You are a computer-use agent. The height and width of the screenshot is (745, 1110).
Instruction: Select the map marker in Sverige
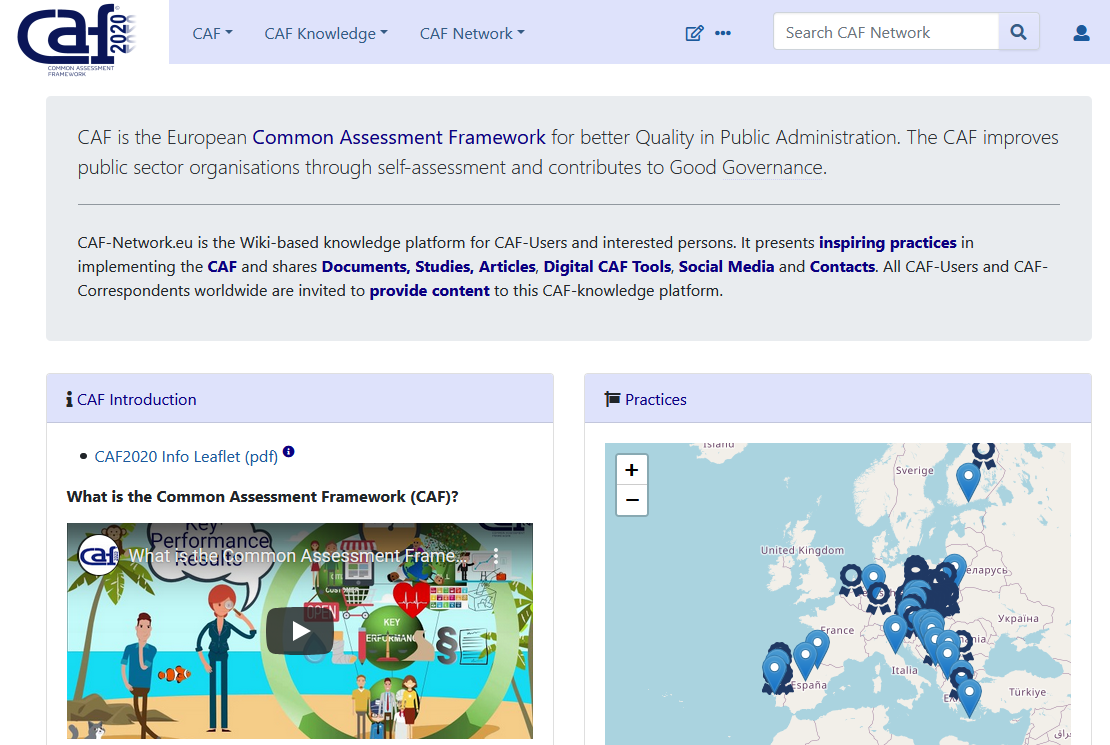[x=968, y=480]
